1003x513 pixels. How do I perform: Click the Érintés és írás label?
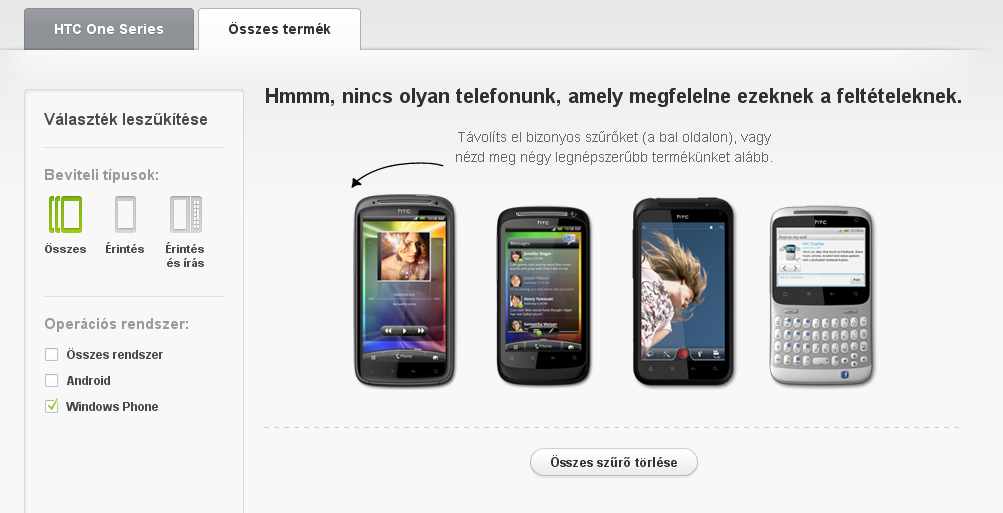coord(185,256)
